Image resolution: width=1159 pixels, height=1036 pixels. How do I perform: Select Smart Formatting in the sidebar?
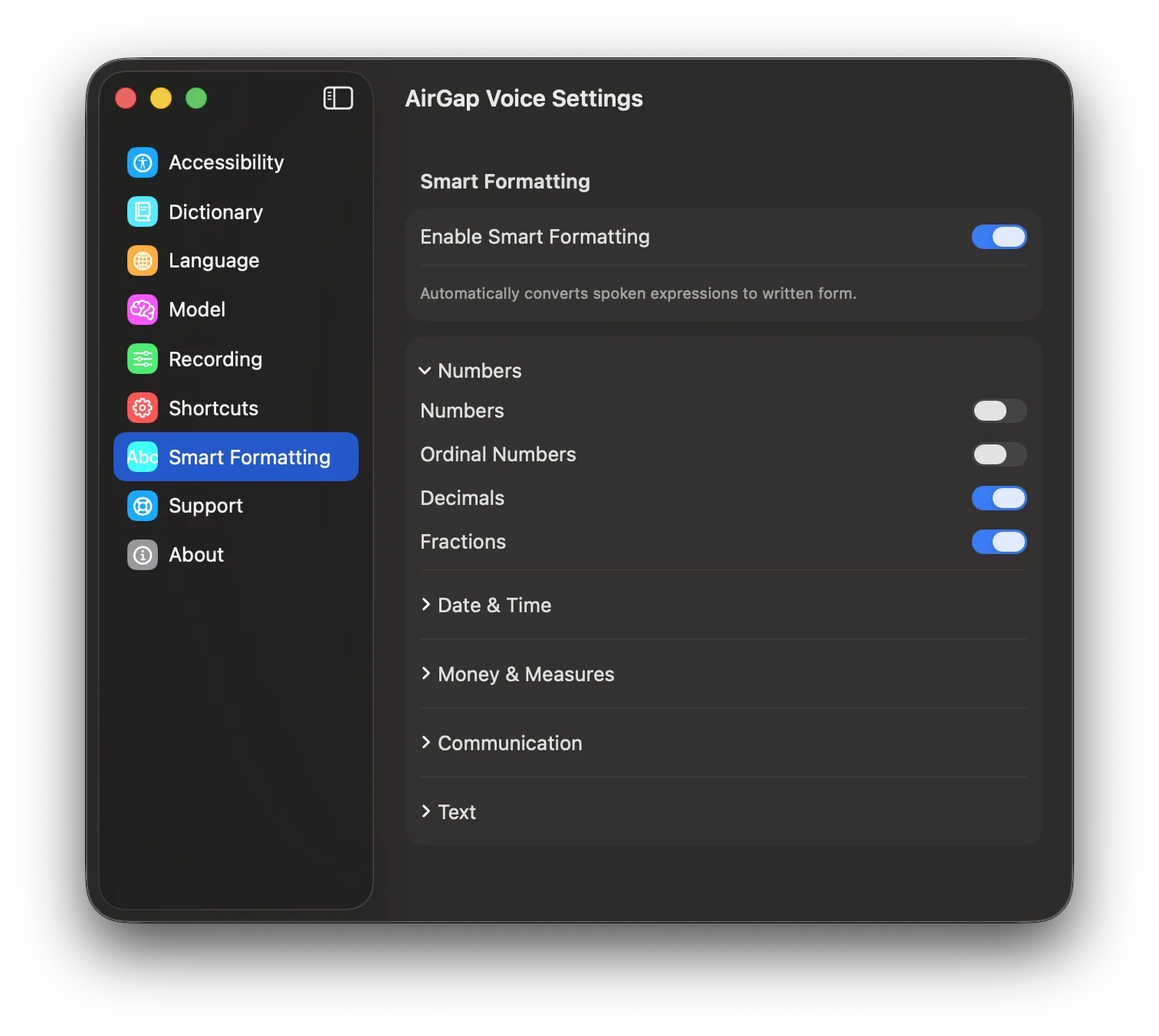pyautogui.click(x=236, y=457)
